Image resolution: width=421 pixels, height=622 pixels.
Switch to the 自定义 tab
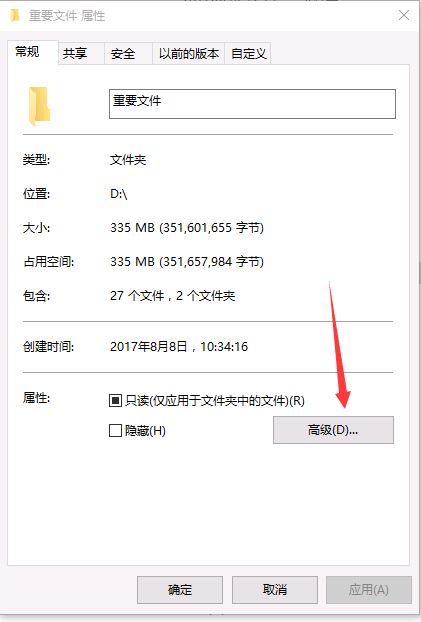248,54
